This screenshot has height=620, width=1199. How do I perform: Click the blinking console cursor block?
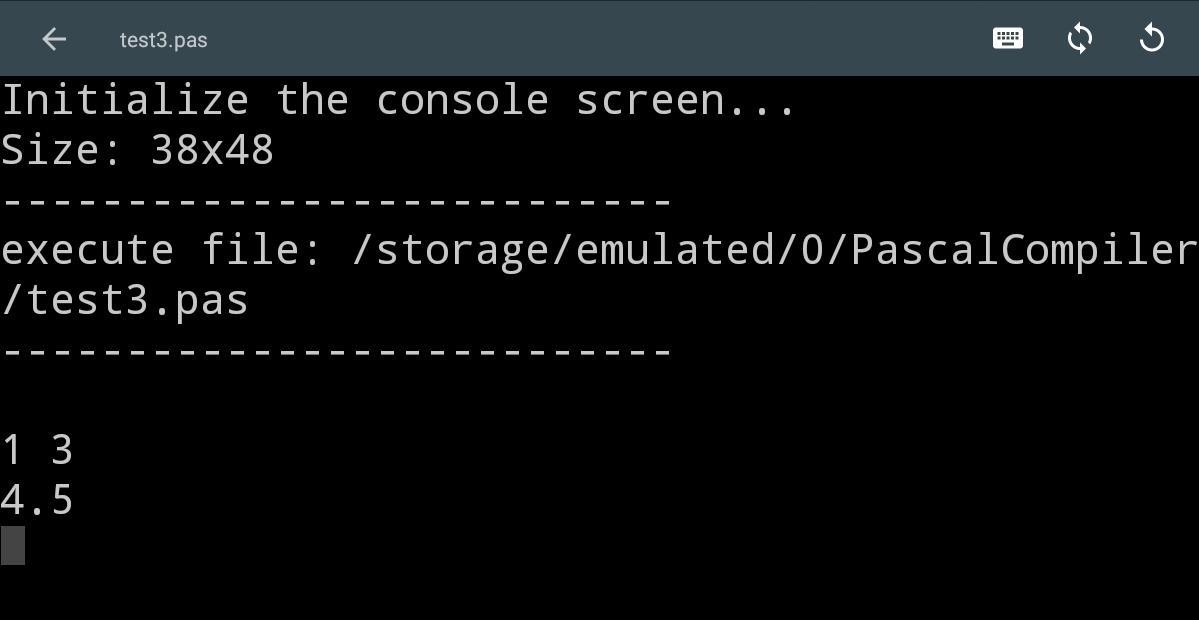(x=13, y=545)
